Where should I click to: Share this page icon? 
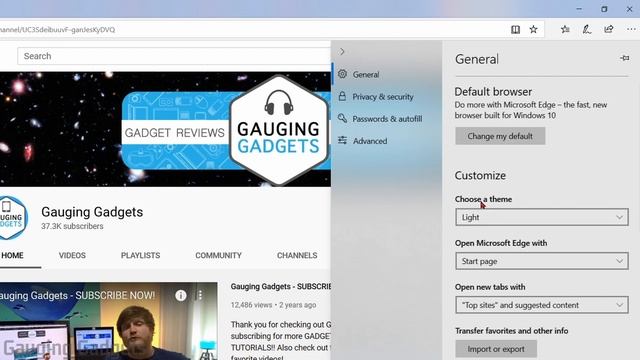coord(609,29)
